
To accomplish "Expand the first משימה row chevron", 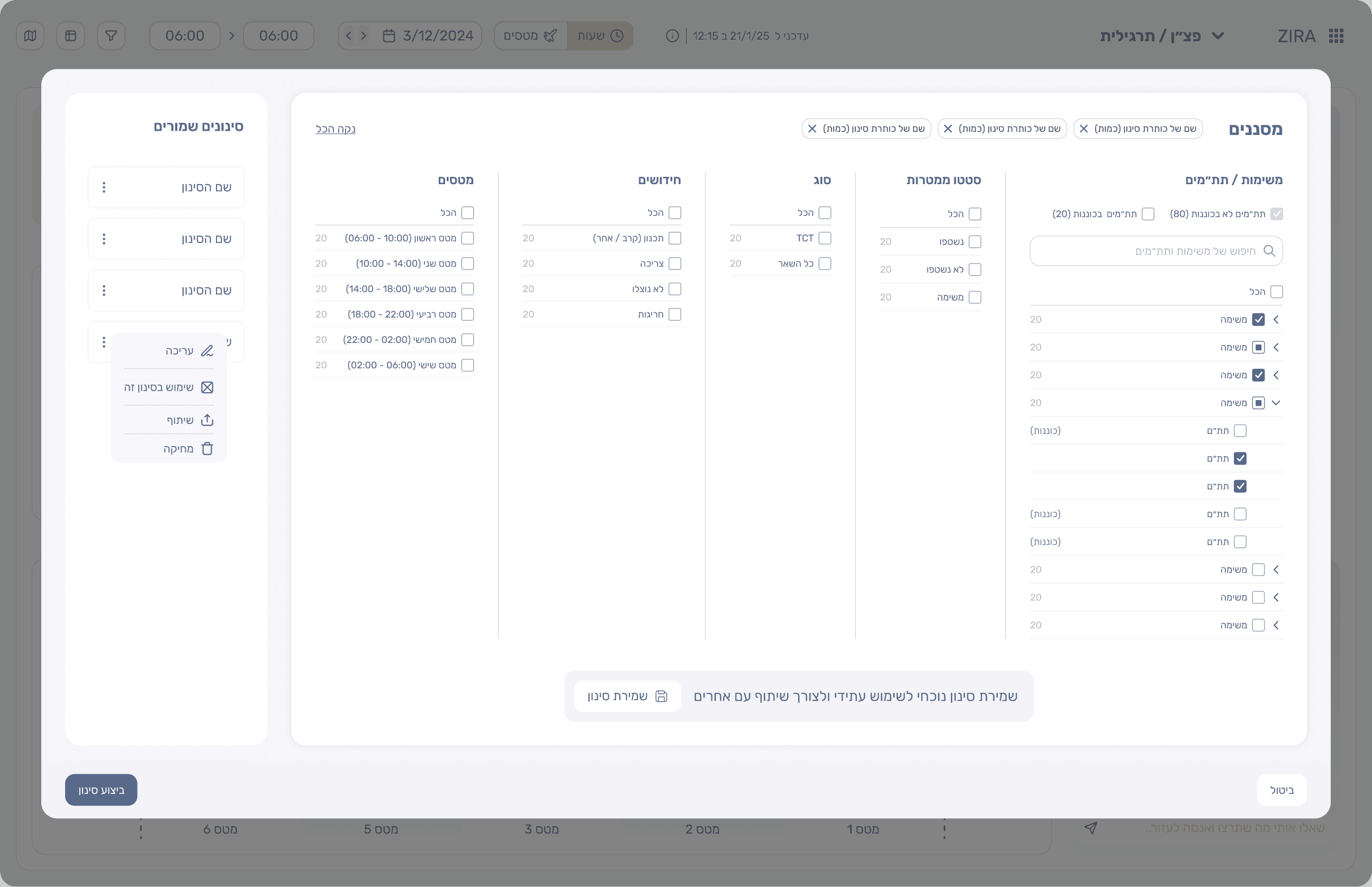I will tap(1276, 320).
